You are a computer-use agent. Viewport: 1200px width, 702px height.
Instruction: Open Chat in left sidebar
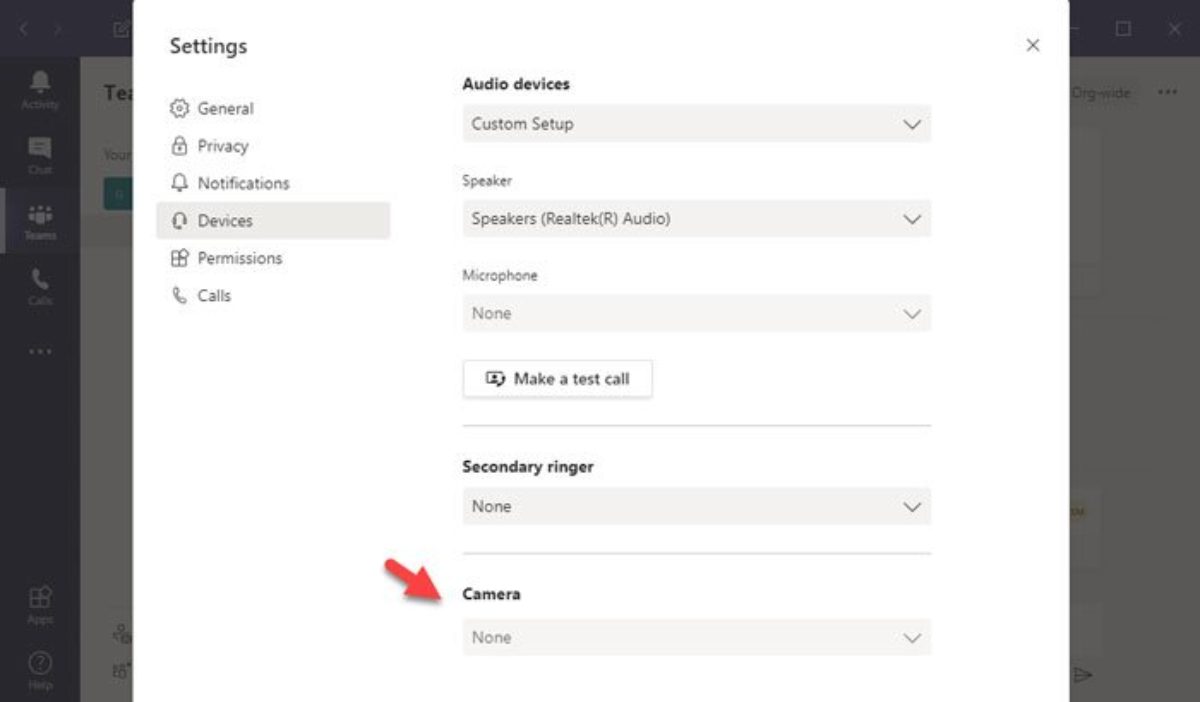pyautogui.click(x=40, y=154)
